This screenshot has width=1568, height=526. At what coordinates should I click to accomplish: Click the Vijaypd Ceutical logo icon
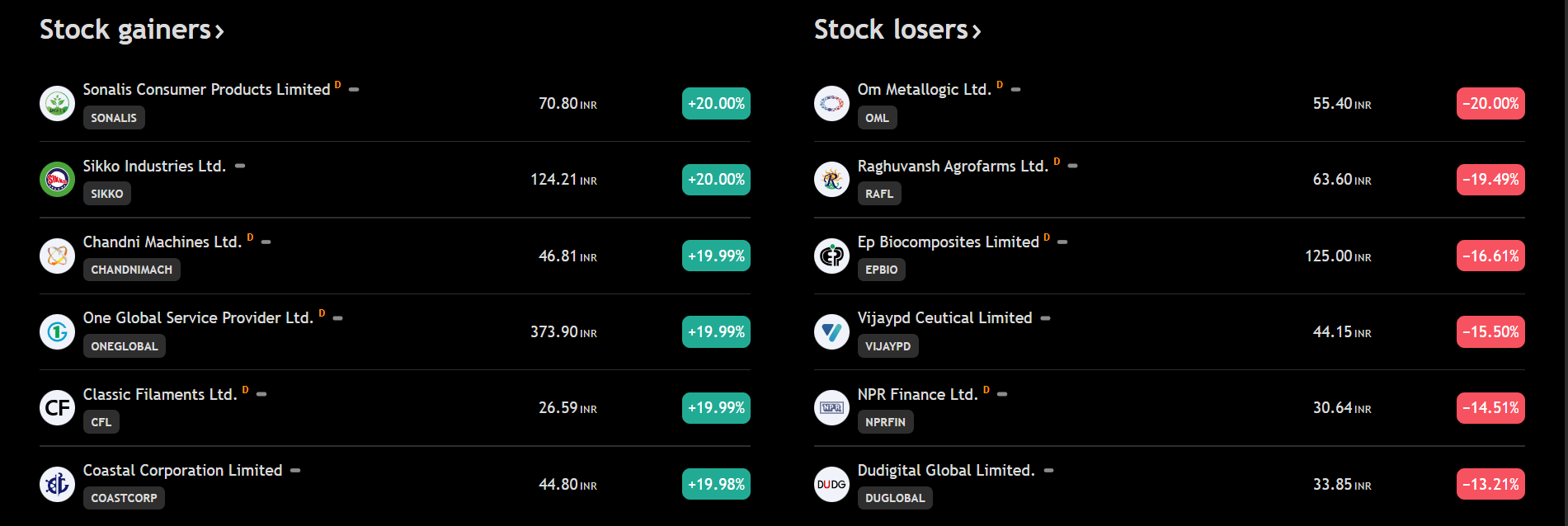(x=831, y=331)
